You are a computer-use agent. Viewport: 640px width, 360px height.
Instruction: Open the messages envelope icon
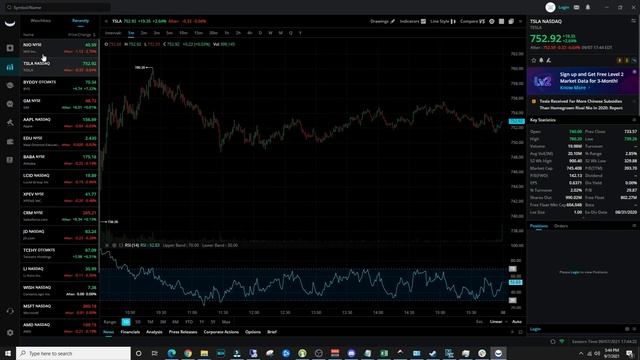pos(576,7)
